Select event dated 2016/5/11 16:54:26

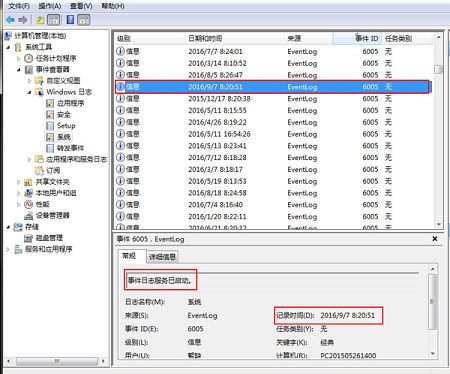point(274,134)
